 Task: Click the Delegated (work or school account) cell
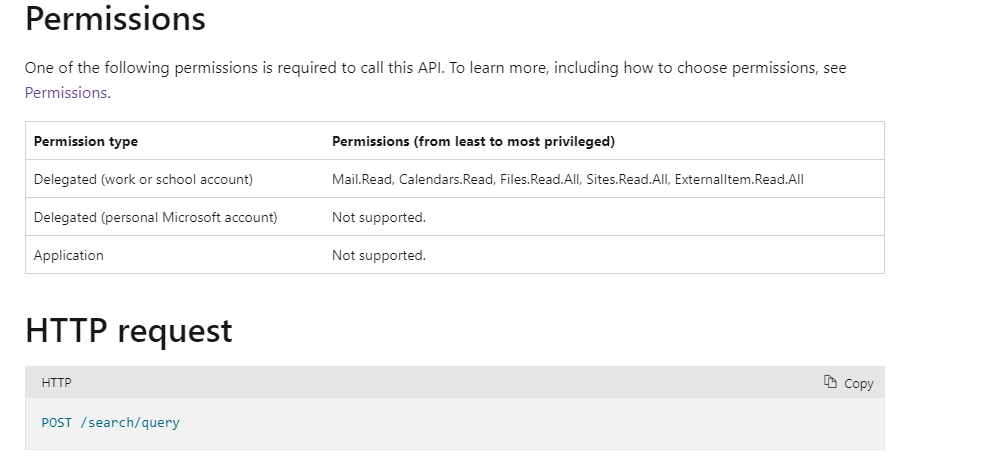(x=143, y=180)
